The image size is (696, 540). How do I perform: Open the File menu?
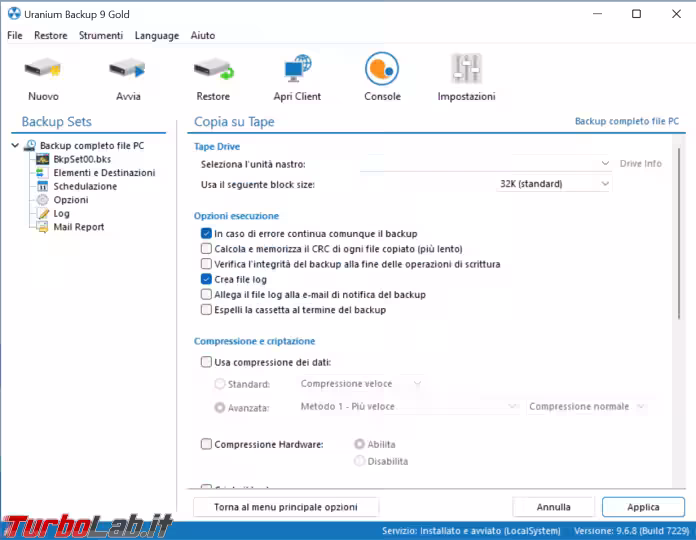tap(15, 35)
